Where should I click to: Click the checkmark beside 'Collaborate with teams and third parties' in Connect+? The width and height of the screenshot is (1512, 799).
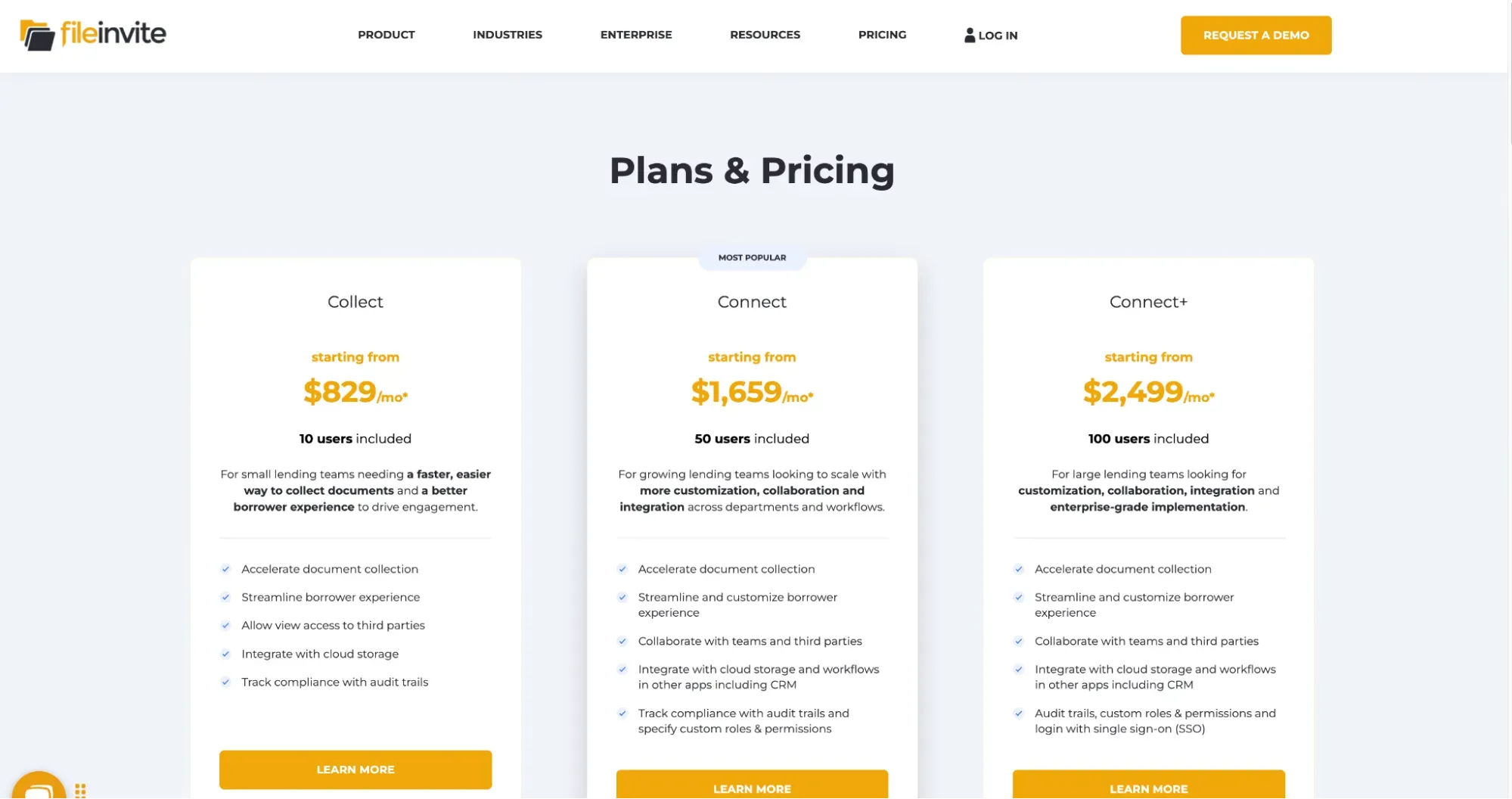pyautogui.click(x=1018, y=641)
